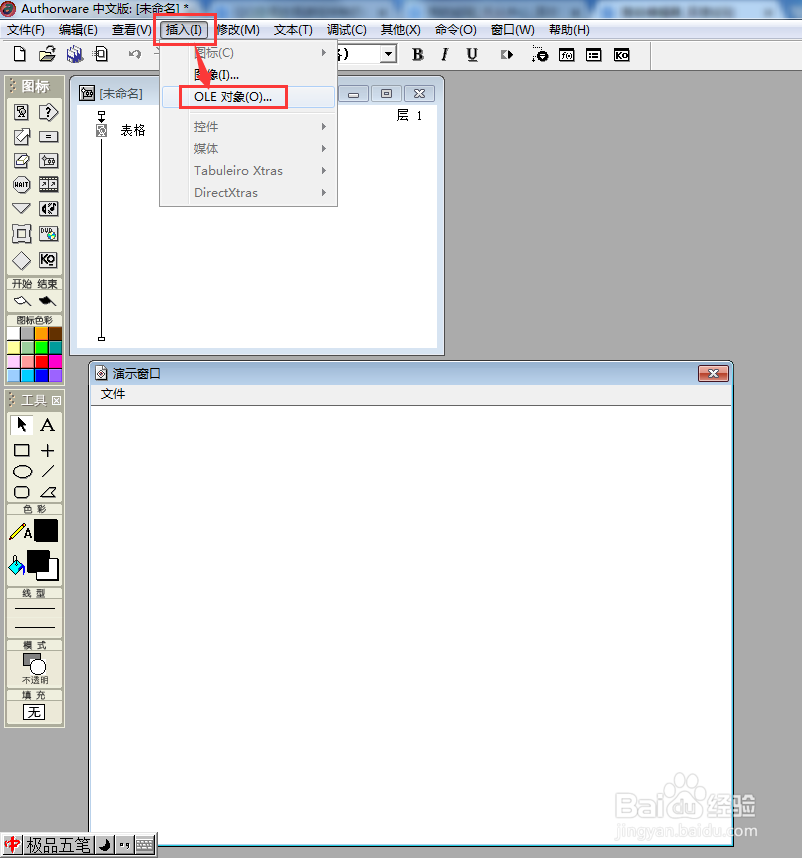This screenshot has height=858, width=802.
Task: Toggle half/full-width moon icon in IME bar
Action: (104, 845)
